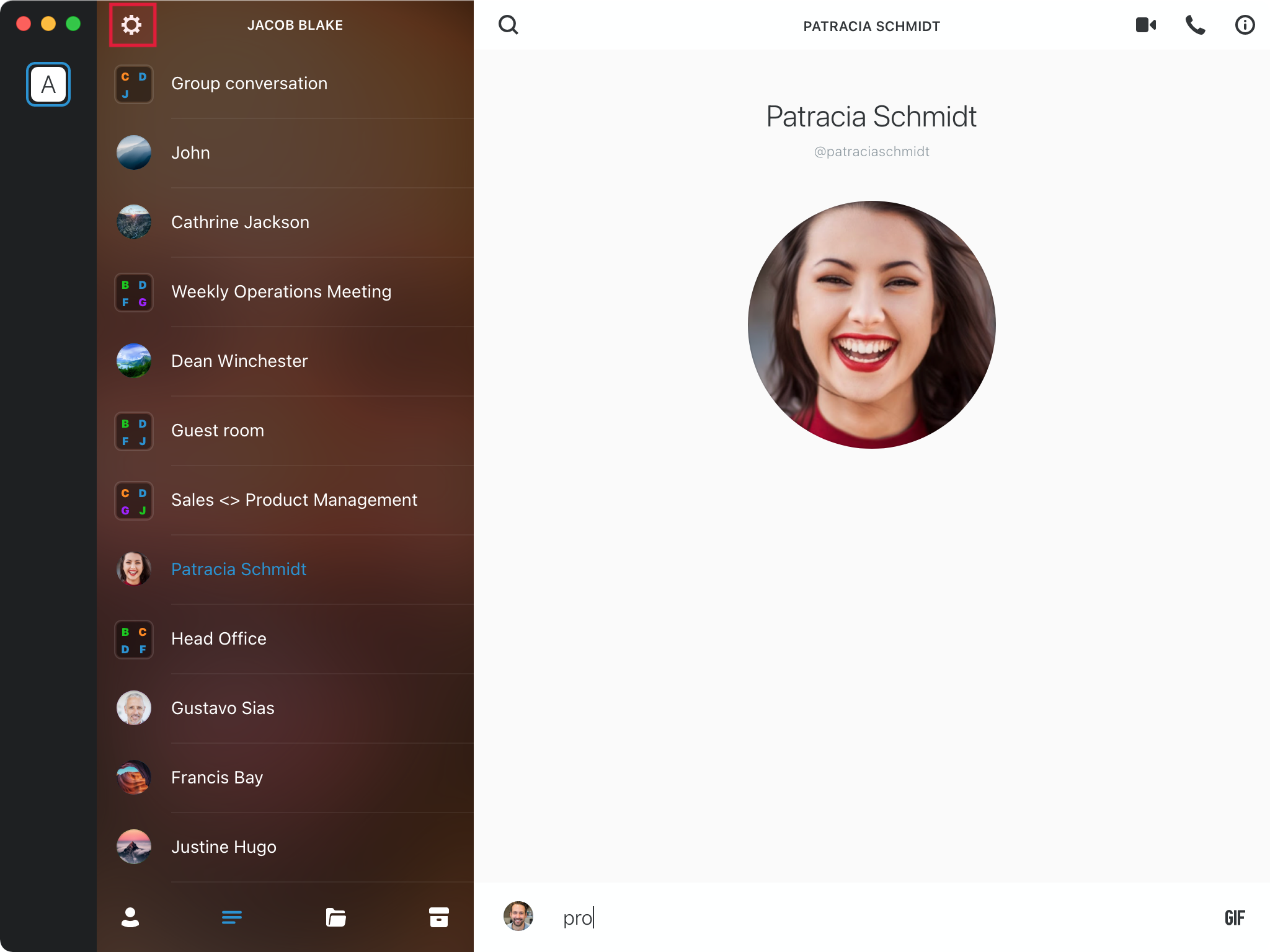Click Dean Winchester's avatar thumbnail
The image size is (1270, 952).
point(134,361)
